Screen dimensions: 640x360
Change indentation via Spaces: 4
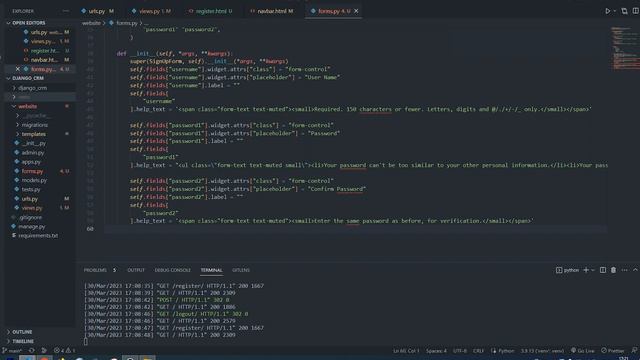coord(436,351)
